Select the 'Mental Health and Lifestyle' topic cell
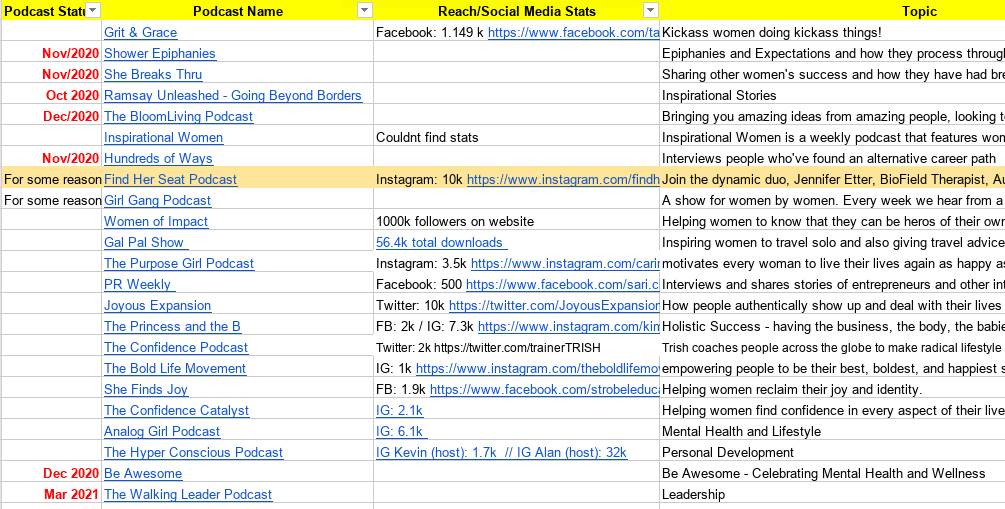1005x509 pixels. pos(833,431)
